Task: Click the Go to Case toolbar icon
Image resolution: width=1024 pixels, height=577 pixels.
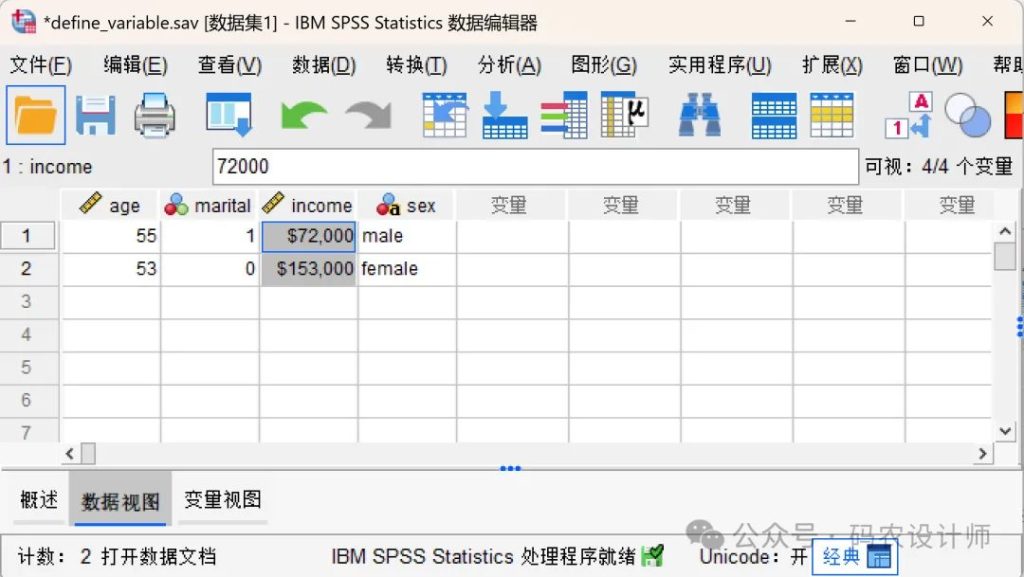Action: 445,115
